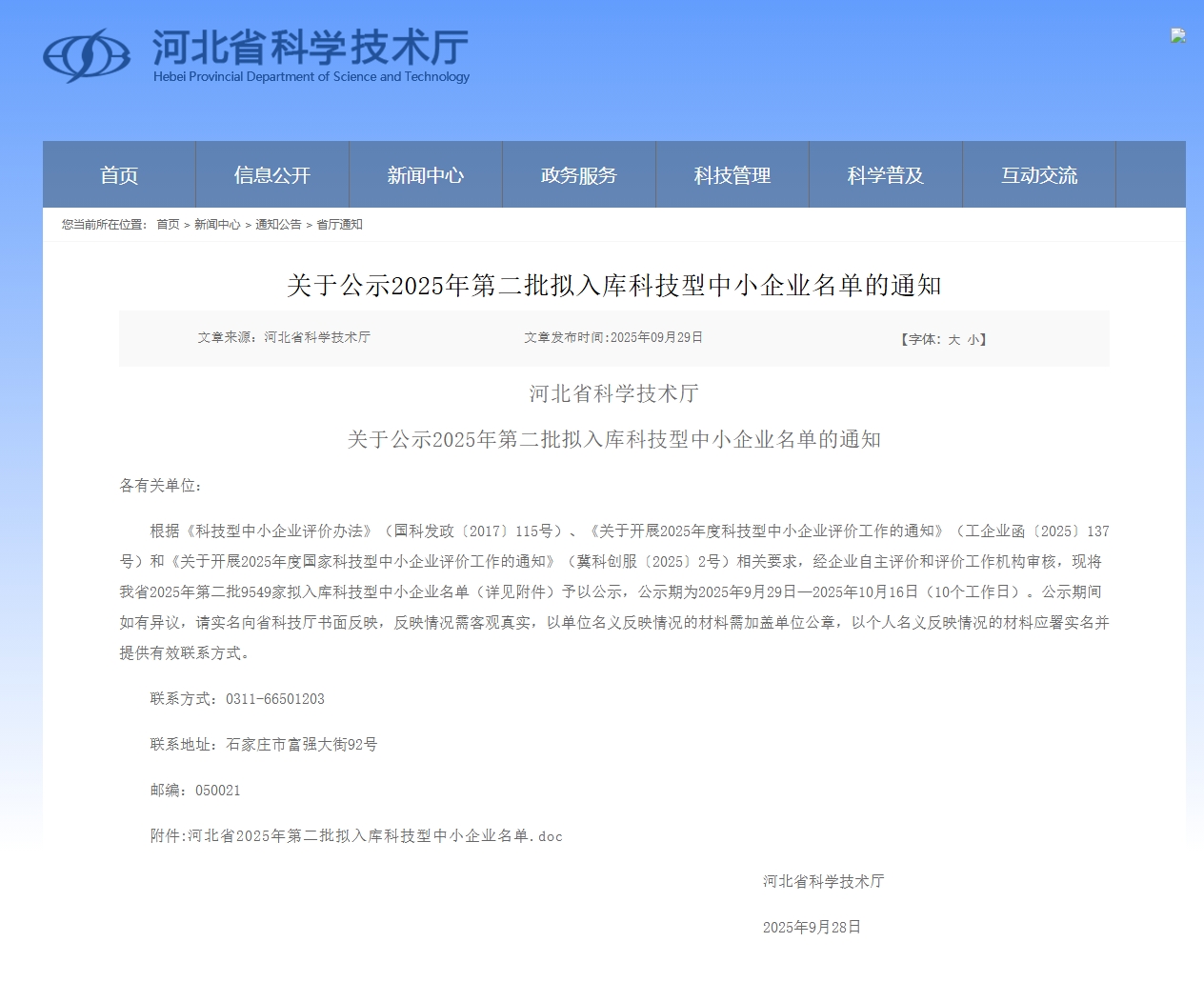Viewport: 1204px width, 1002px height.
Task: Click the Hebei department title text in header
Action: point(311,48)
